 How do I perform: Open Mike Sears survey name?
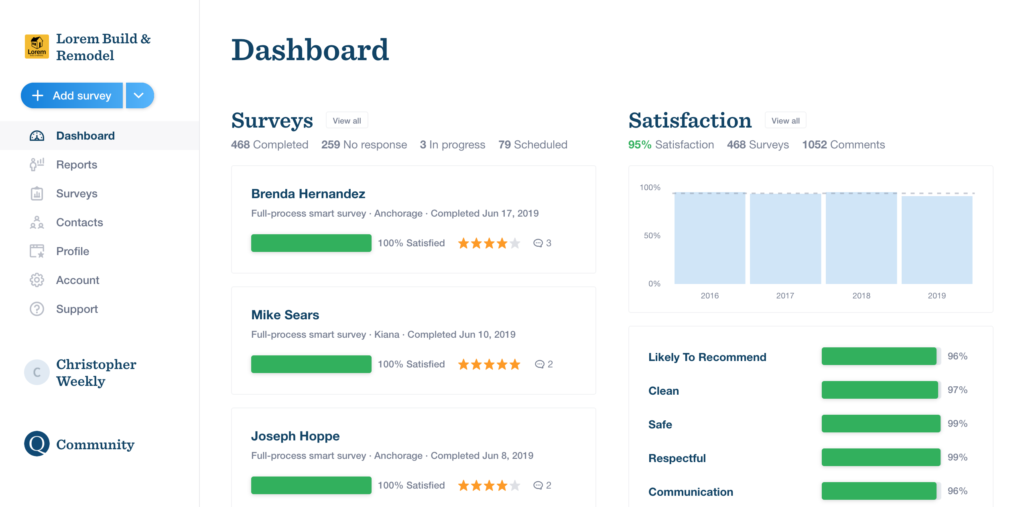coord(285,315)
